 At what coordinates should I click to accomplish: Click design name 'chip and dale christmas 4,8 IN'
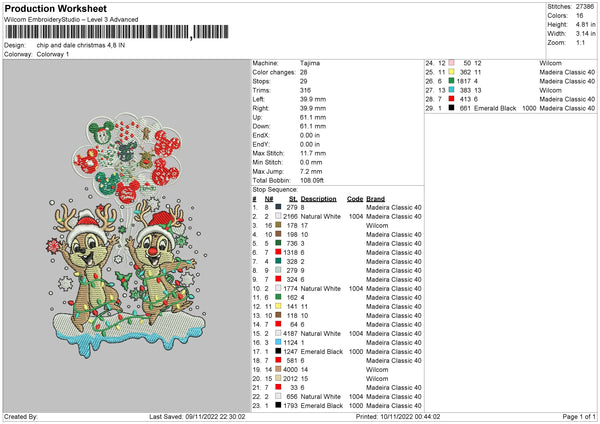coord(81,45)
